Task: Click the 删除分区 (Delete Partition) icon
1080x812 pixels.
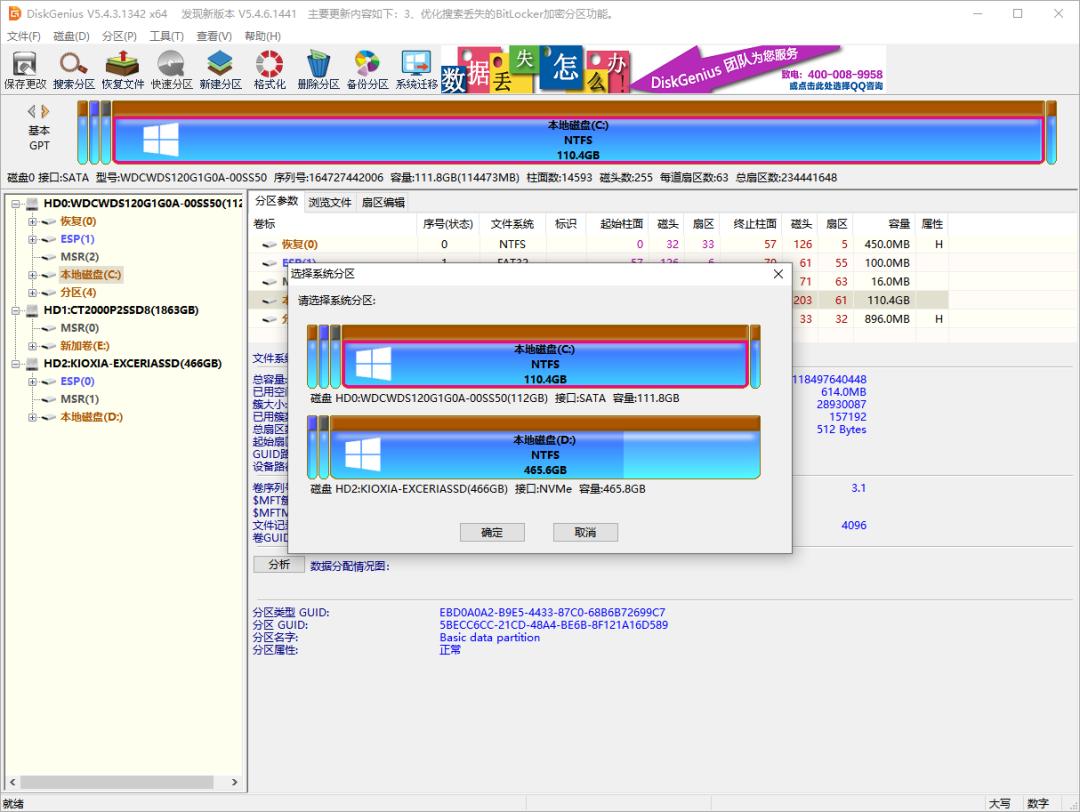Action: (x=318, y=68)
